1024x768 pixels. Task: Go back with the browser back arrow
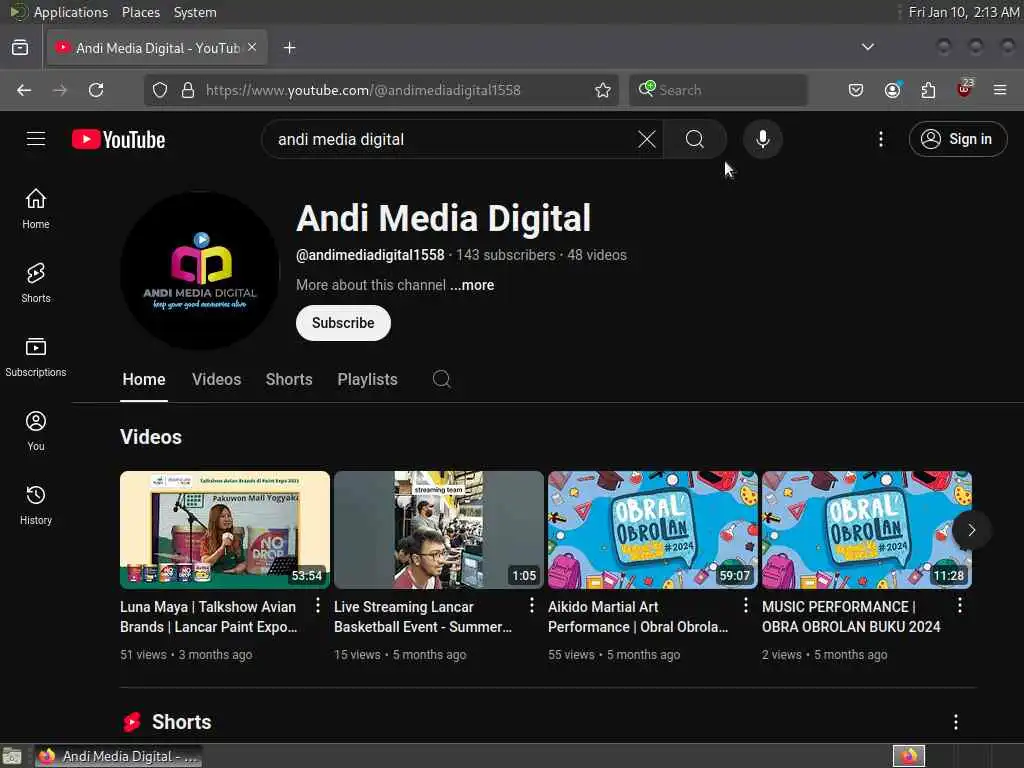click(x=24, y=90)
